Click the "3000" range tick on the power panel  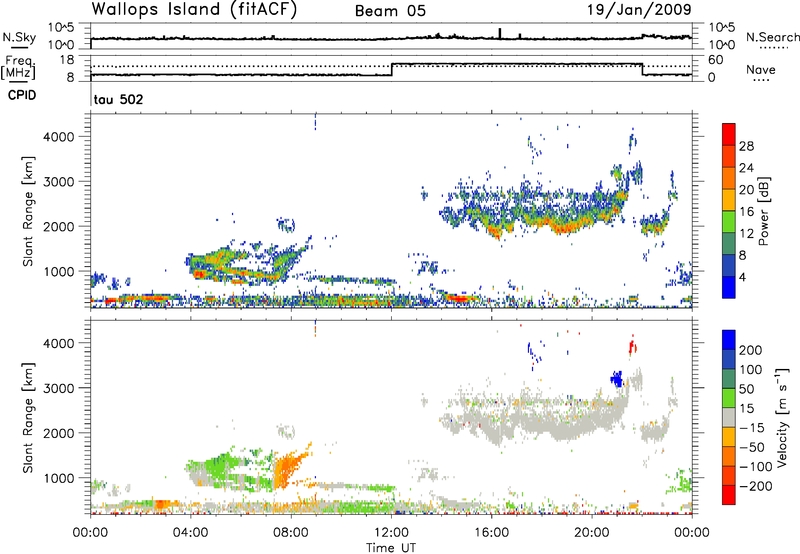point(59,182)
